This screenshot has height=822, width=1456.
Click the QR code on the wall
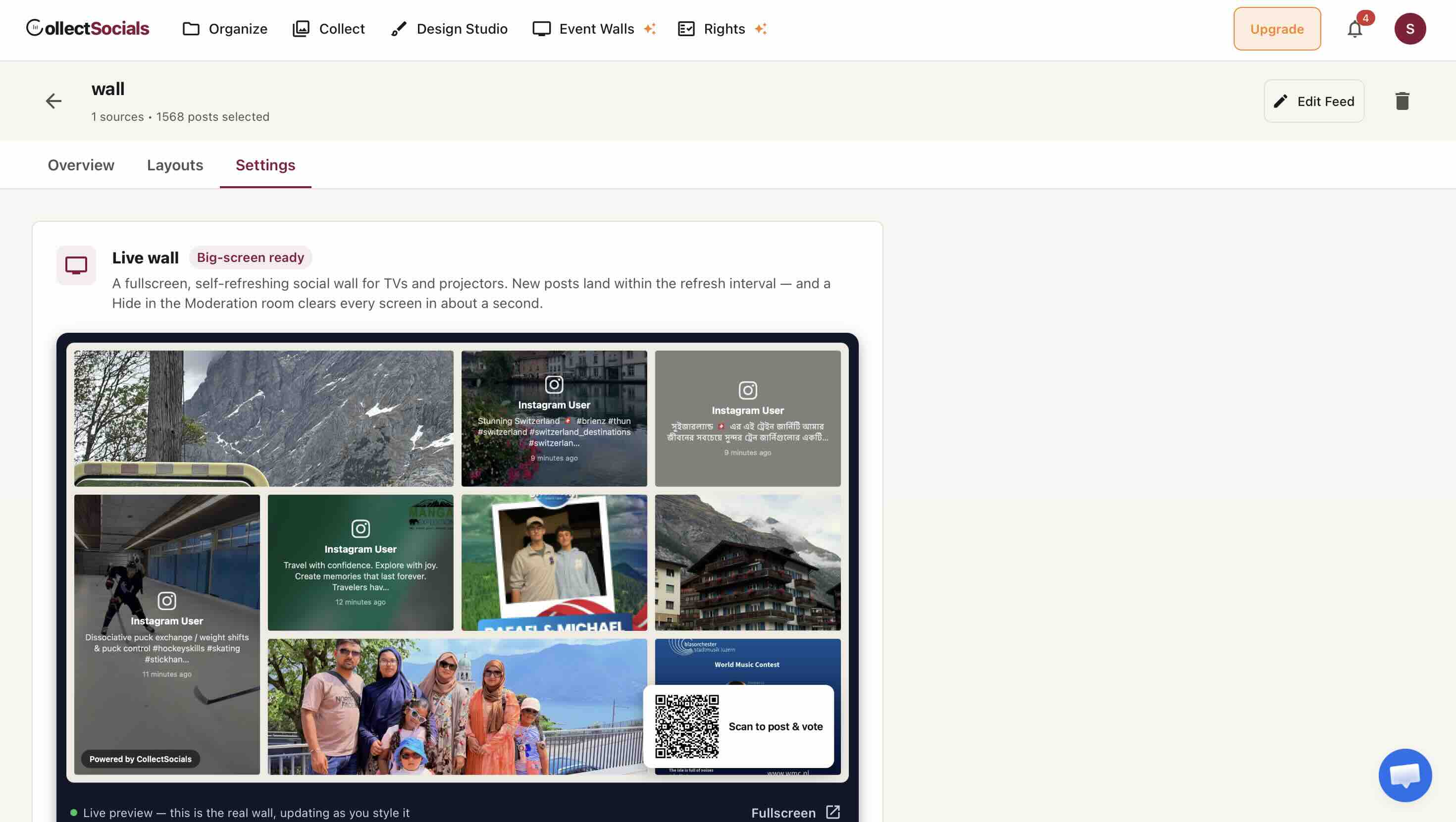tap(687, 726)
